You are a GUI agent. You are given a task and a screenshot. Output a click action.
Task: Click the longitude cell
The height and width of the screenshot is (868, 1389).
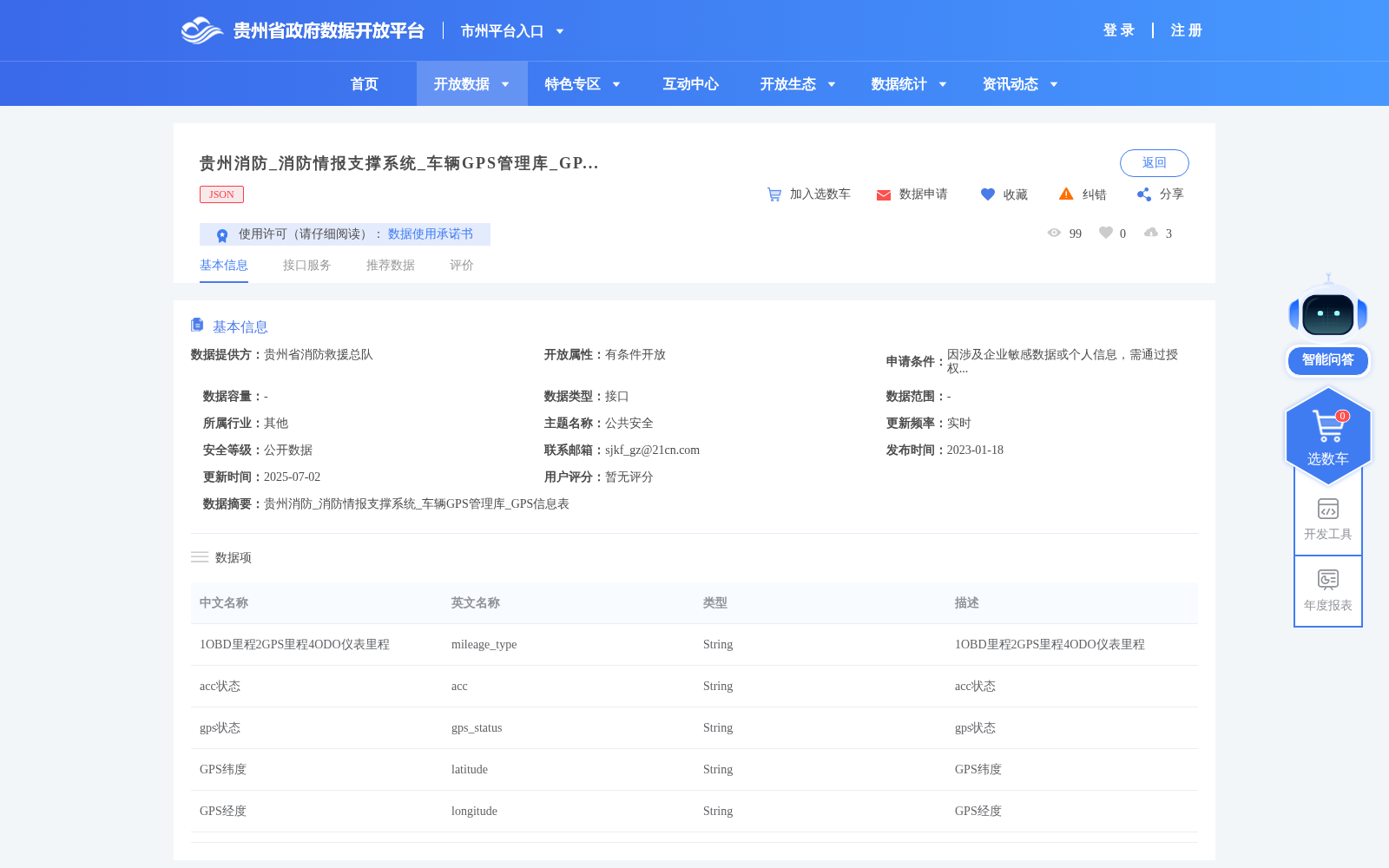474,812
